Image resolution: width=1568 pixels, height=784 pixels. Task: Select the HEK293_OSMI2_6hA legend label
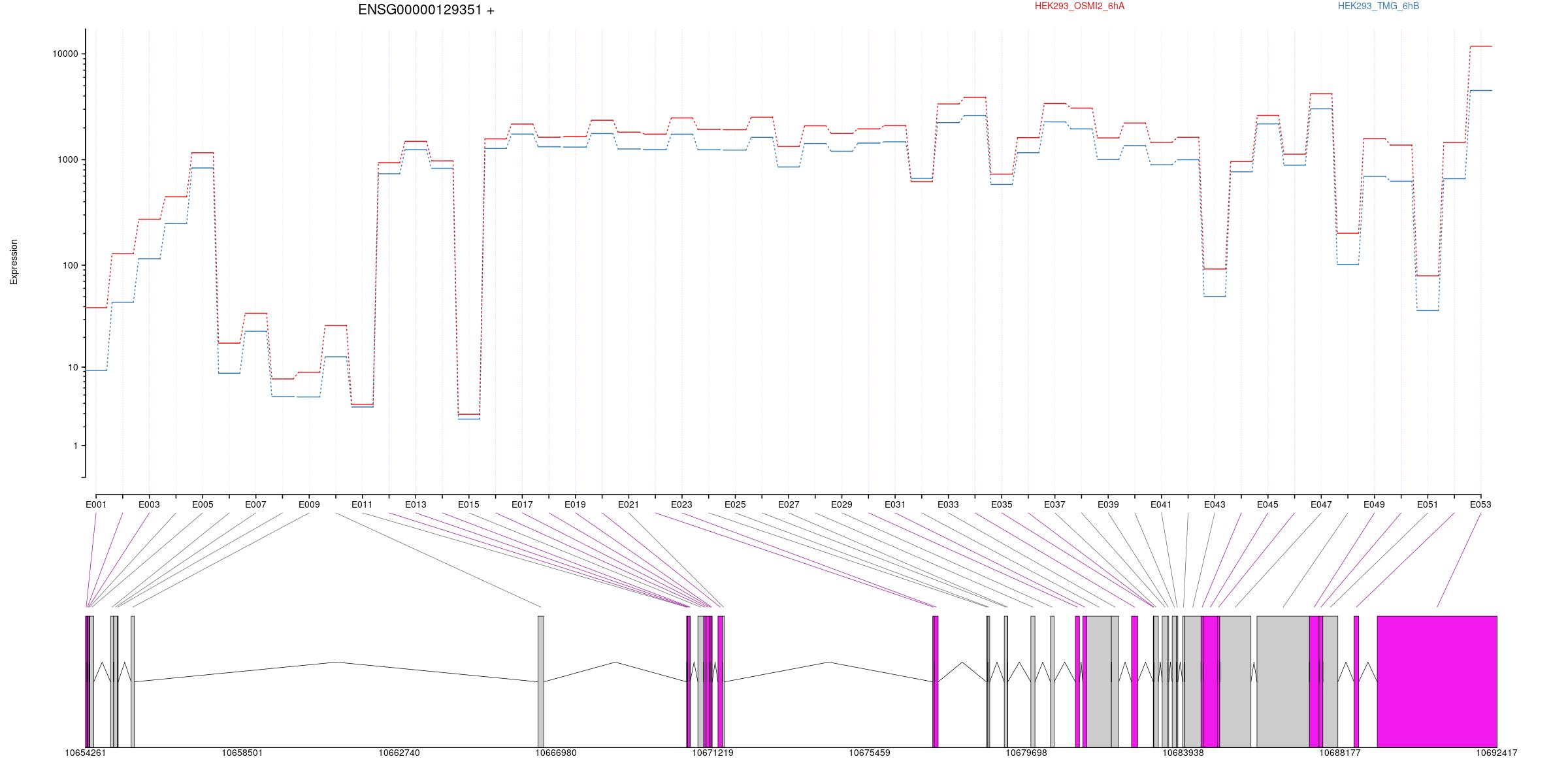tap(1079, 6)
